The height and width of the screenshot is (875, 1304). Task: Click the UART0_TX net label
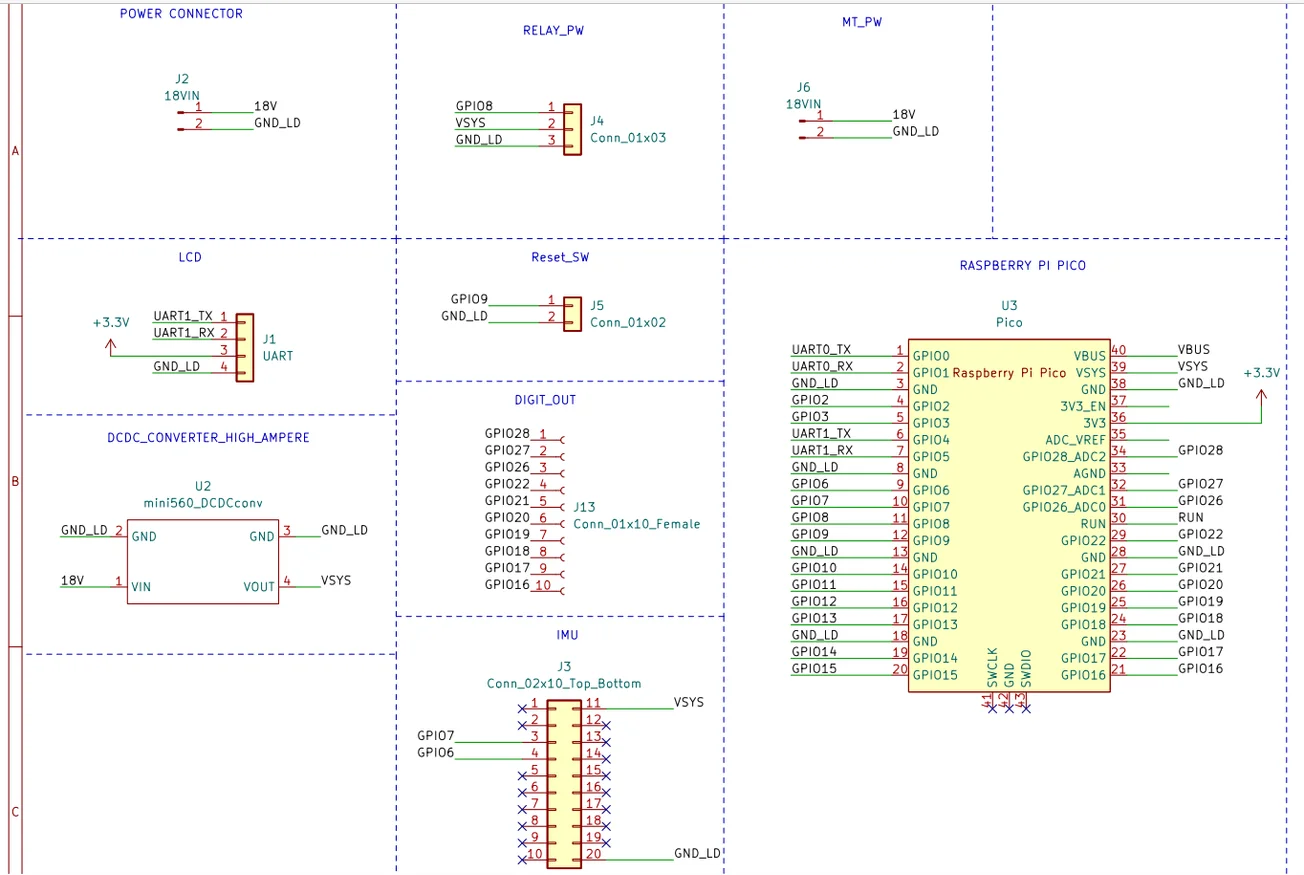click(821, 349)
